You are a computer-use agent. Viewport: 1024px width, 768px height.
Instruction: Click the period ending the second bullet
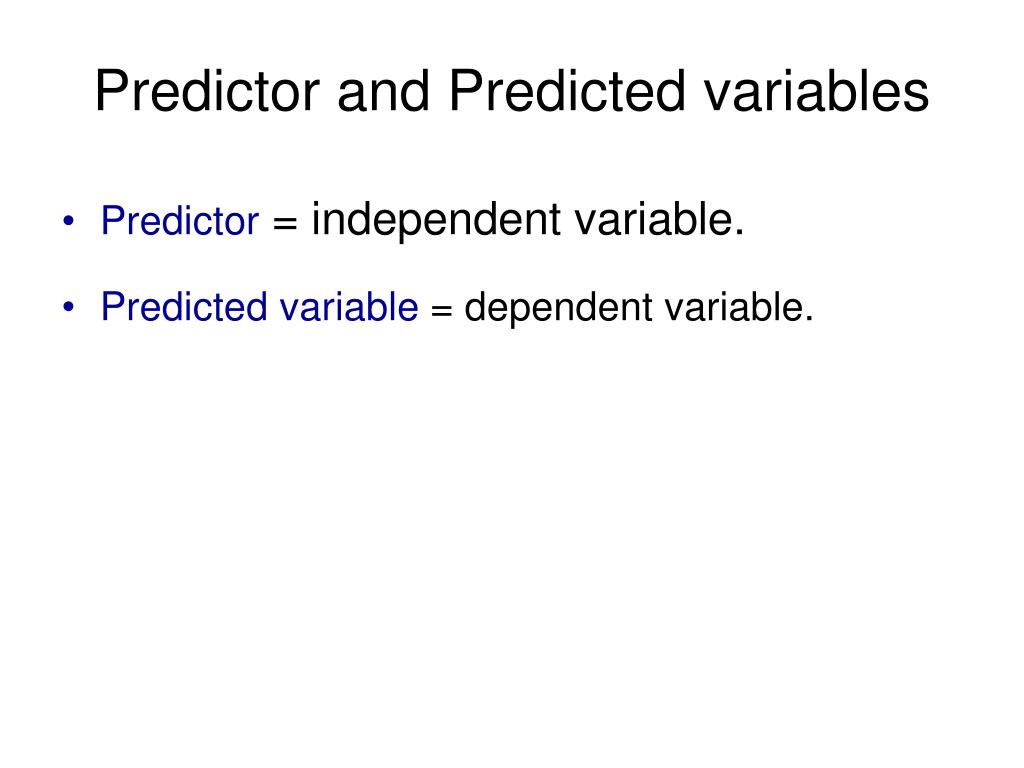[809, 319]
